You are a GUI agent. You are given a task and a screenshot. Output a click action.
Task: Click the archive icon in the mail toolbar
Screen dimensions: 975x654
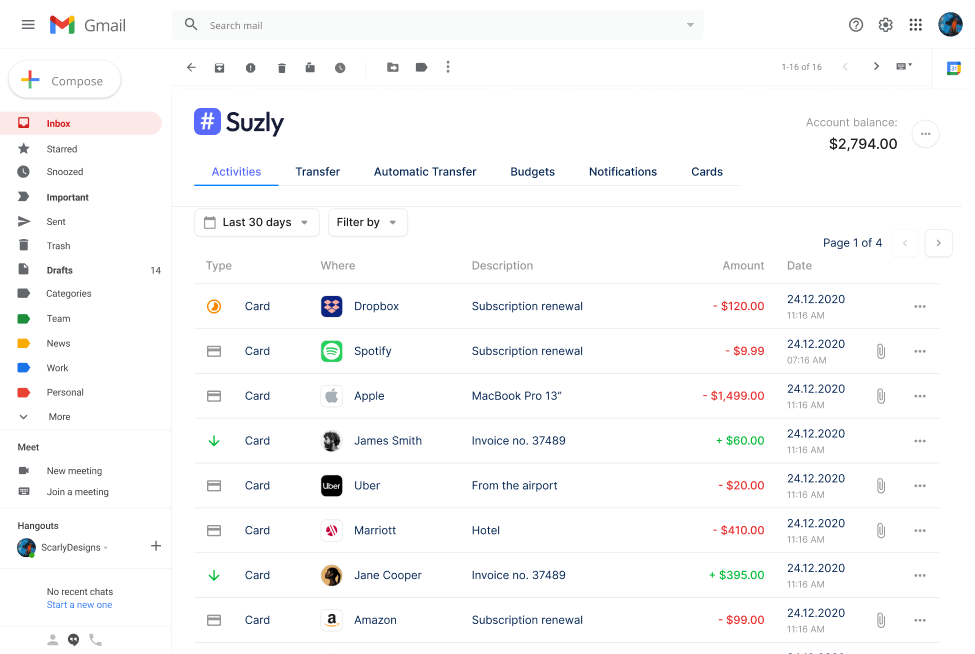pyautogui.click(x=219, y=68)
